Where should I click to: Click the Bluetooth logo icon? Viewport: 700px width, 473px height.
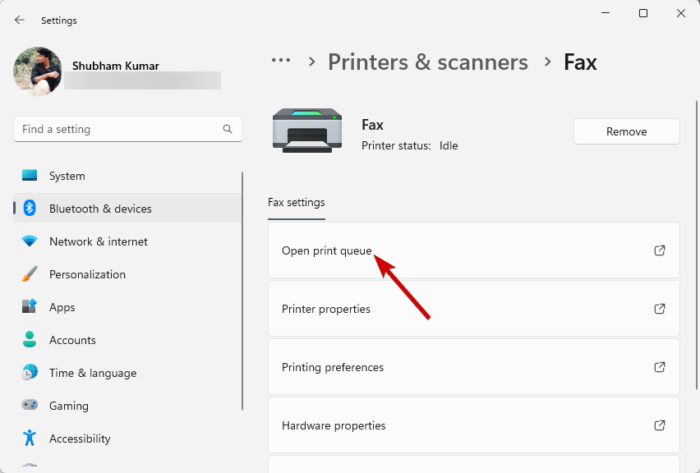[29, 208]
